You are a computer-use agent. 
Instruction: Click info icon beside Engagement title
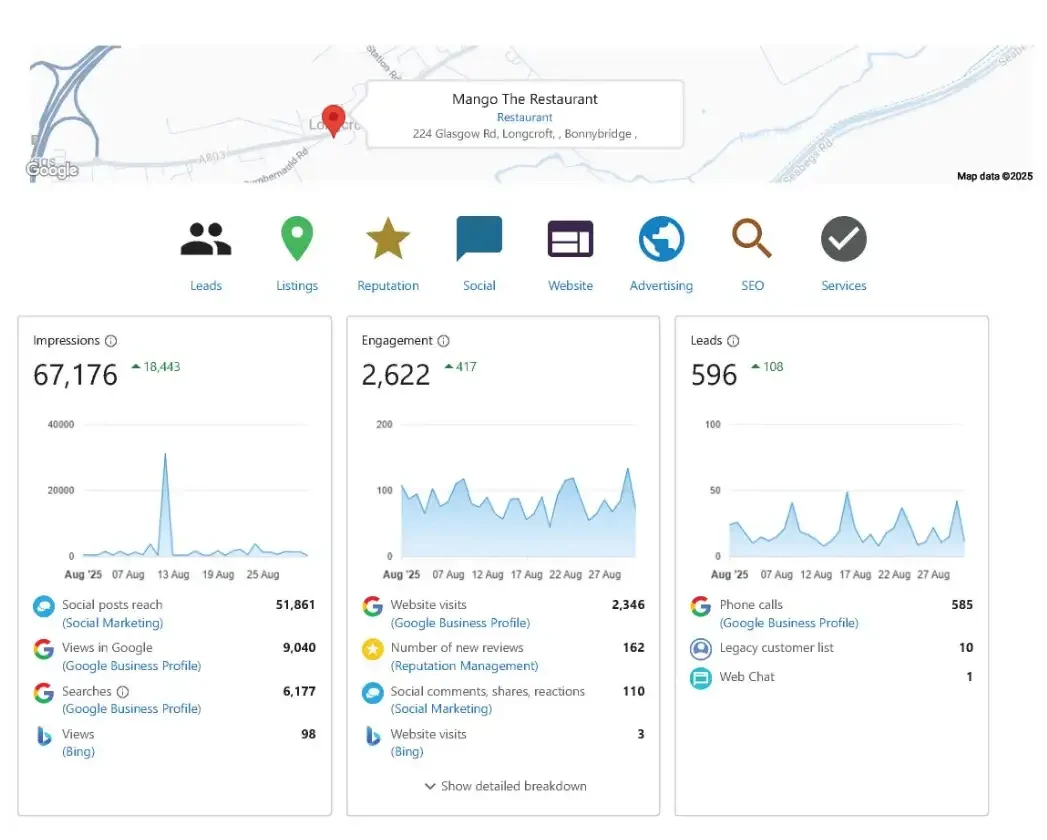444,341
